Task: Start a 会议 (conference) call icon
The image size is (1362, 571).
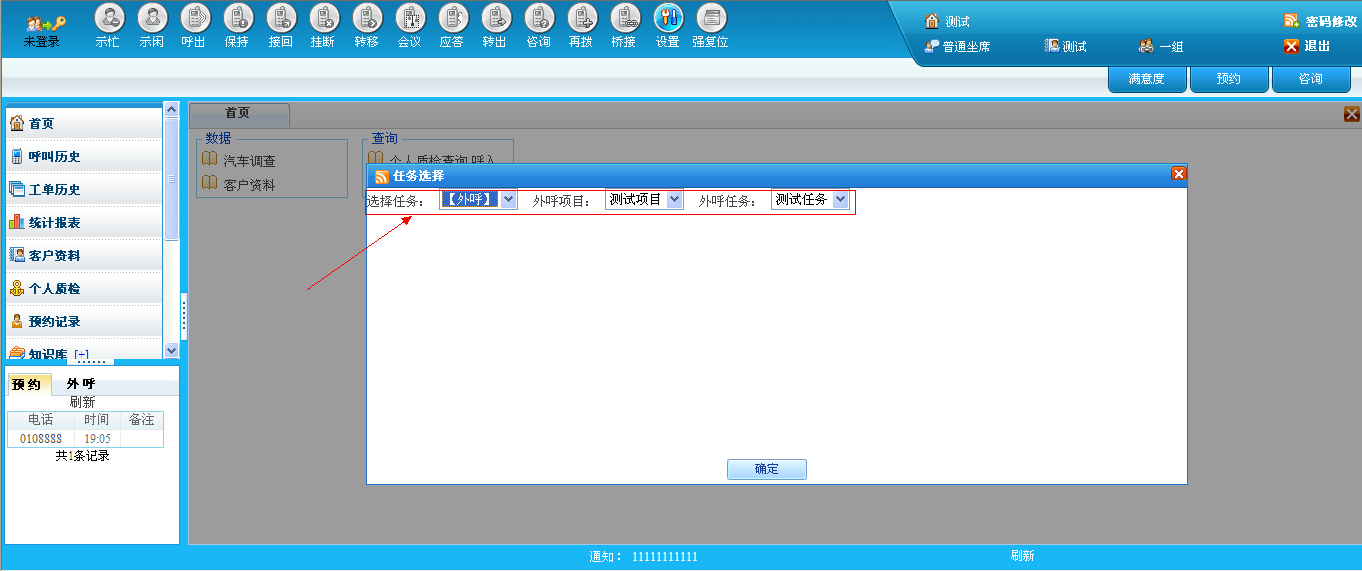Action: point(409,18)
